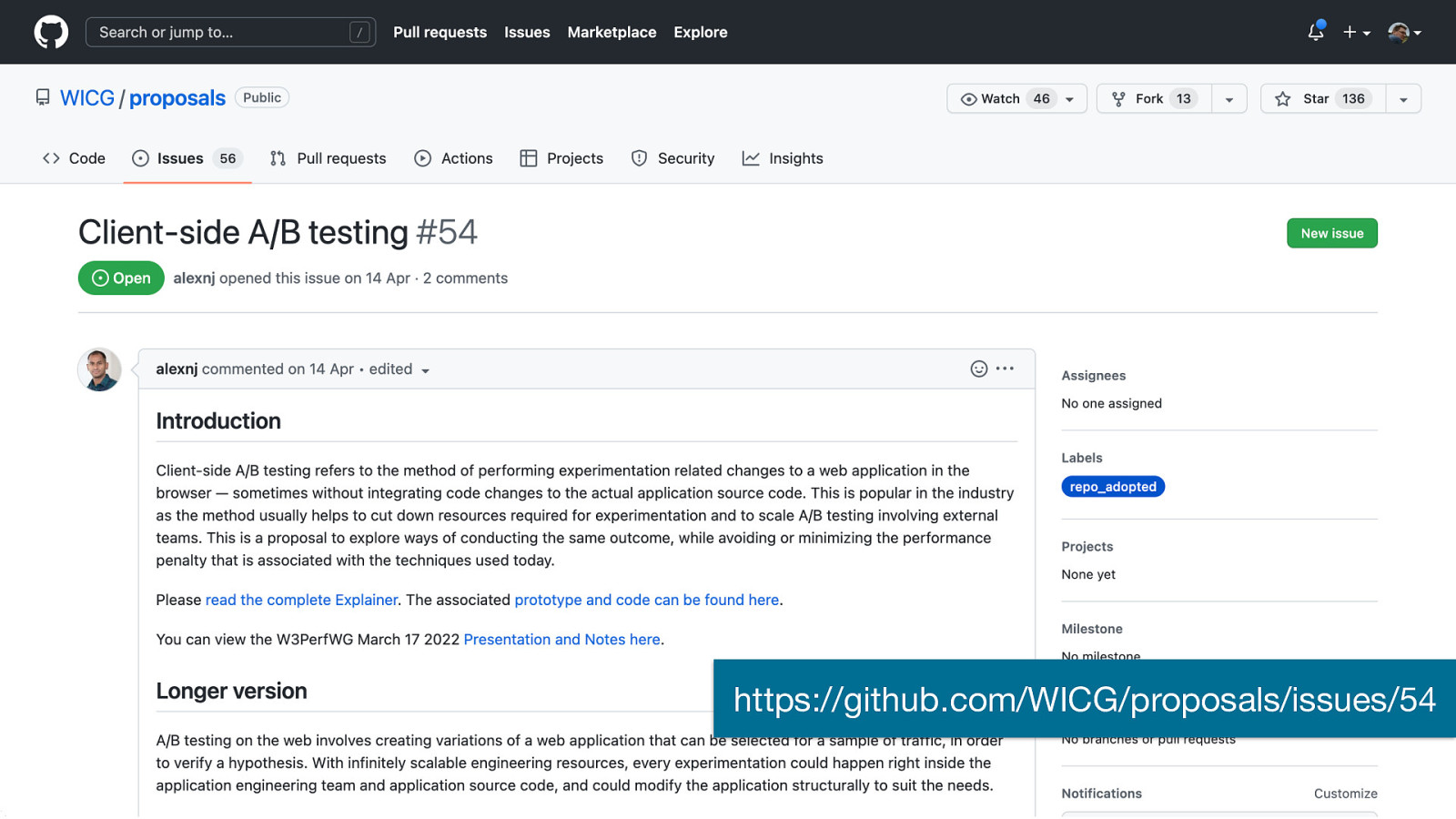Switch to the Actions tab
Image resolution: width=1456 pixels, height=819 pixels.
pyautogui.click(x=453, y=158)
